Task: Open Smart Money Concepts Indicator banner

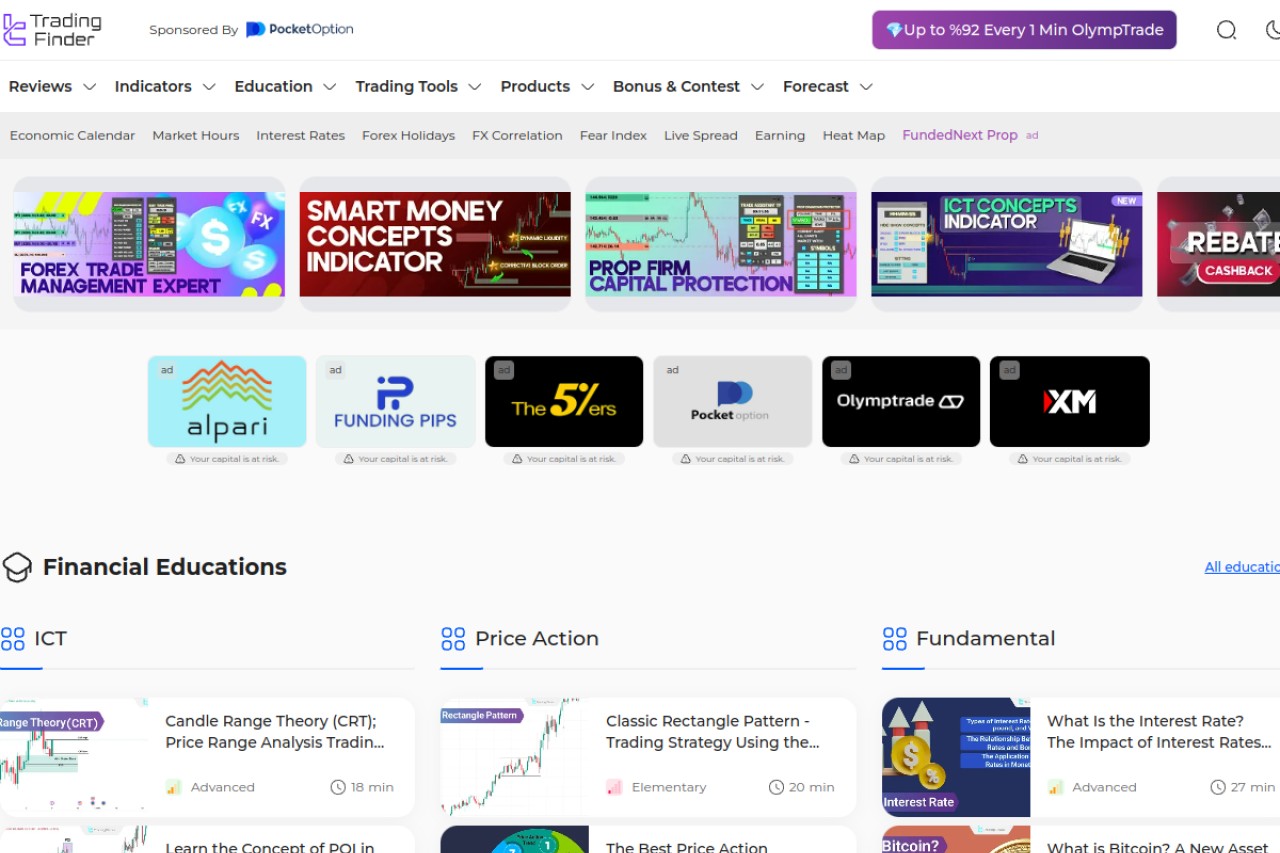Action: (435, 244)
